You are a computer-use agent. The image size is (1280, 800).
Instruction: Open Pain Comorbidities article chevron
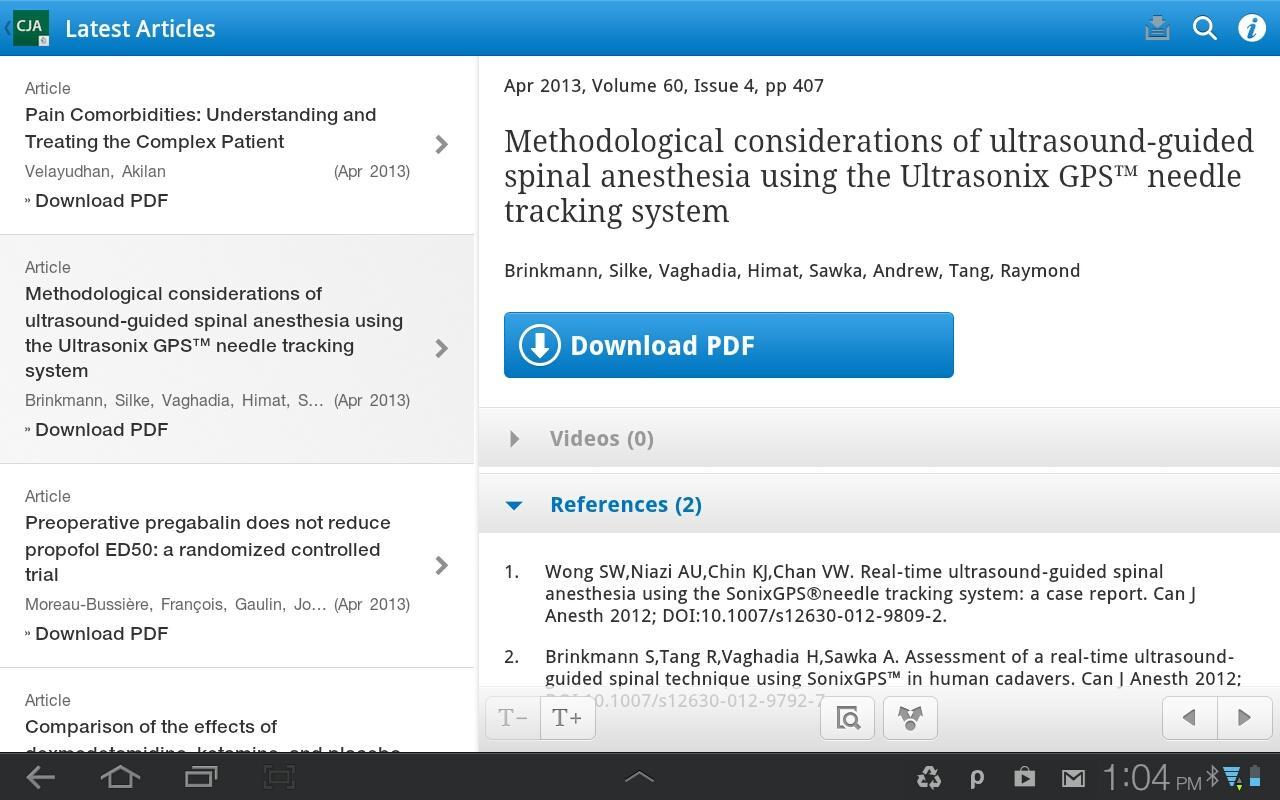(441, 144)
